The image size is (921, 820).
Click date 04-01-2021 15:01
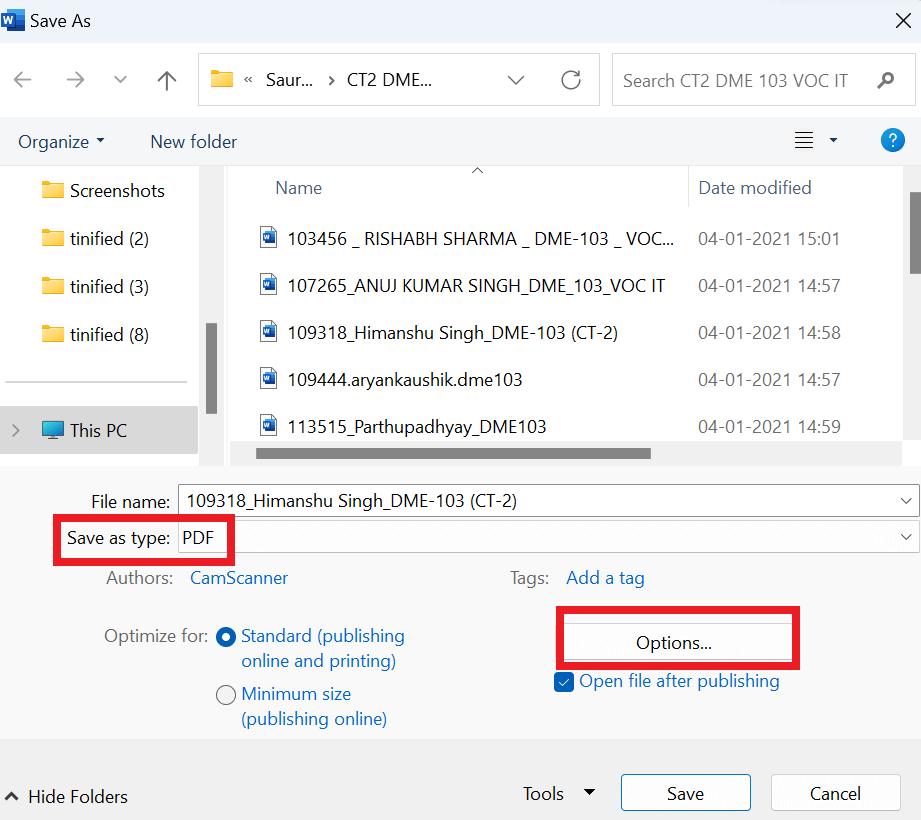[769, 238]
